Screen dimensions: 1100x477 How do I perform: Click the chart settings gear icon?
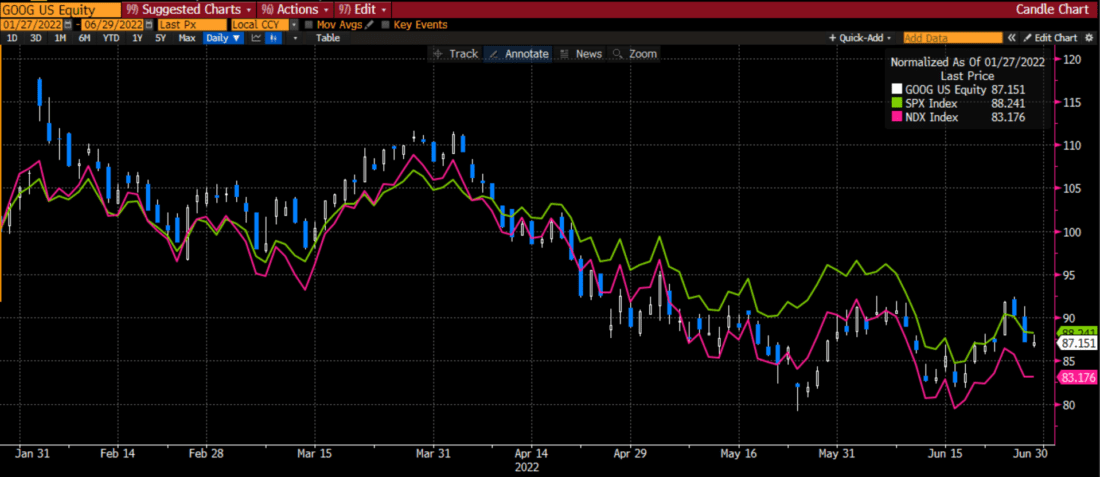tap(1089, 38)
